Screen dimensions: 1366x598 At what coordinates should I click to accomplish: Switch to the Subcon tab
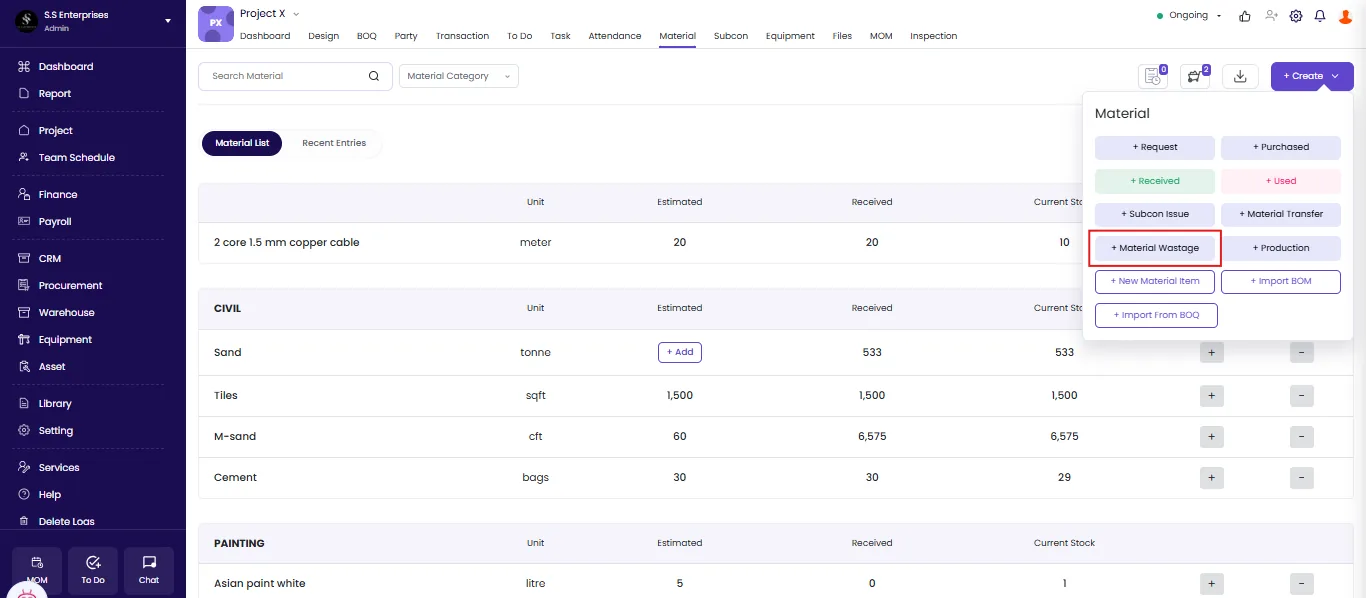point(731,36)
